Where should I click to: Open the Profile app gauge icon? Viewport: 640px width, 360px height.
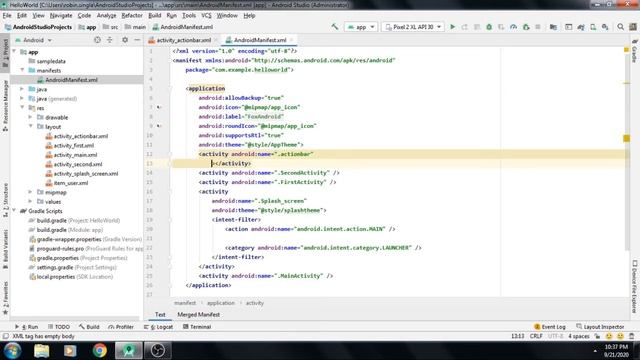point(513,27)
